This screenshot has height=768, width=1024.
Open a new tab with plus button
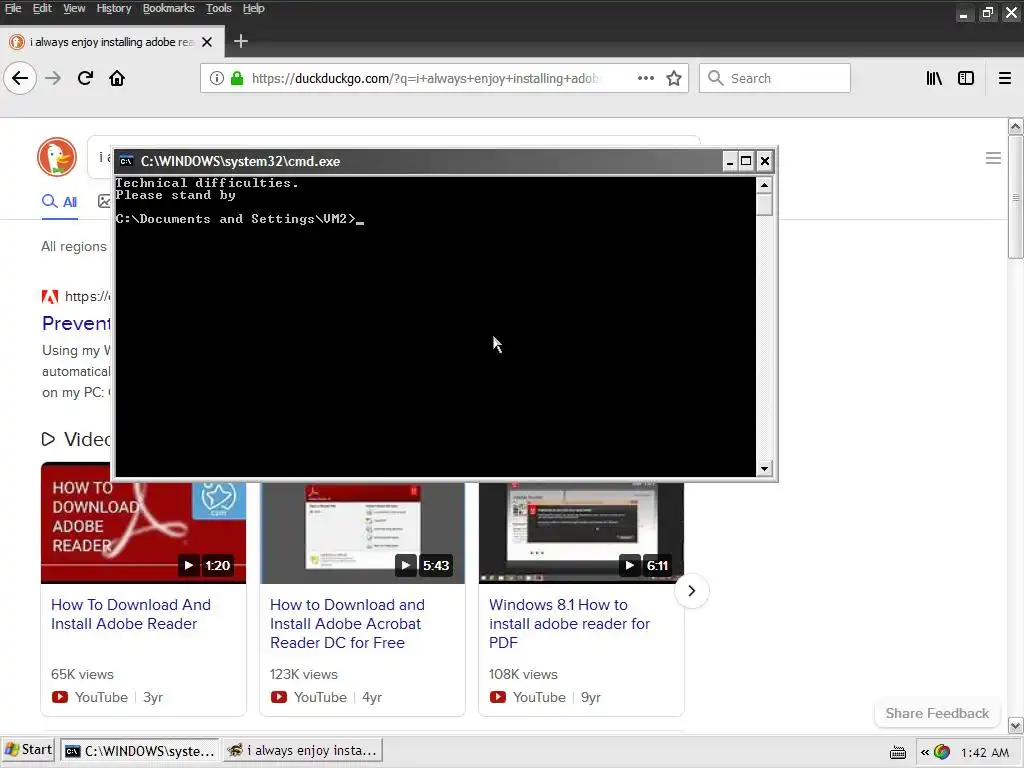click(241, 41)
